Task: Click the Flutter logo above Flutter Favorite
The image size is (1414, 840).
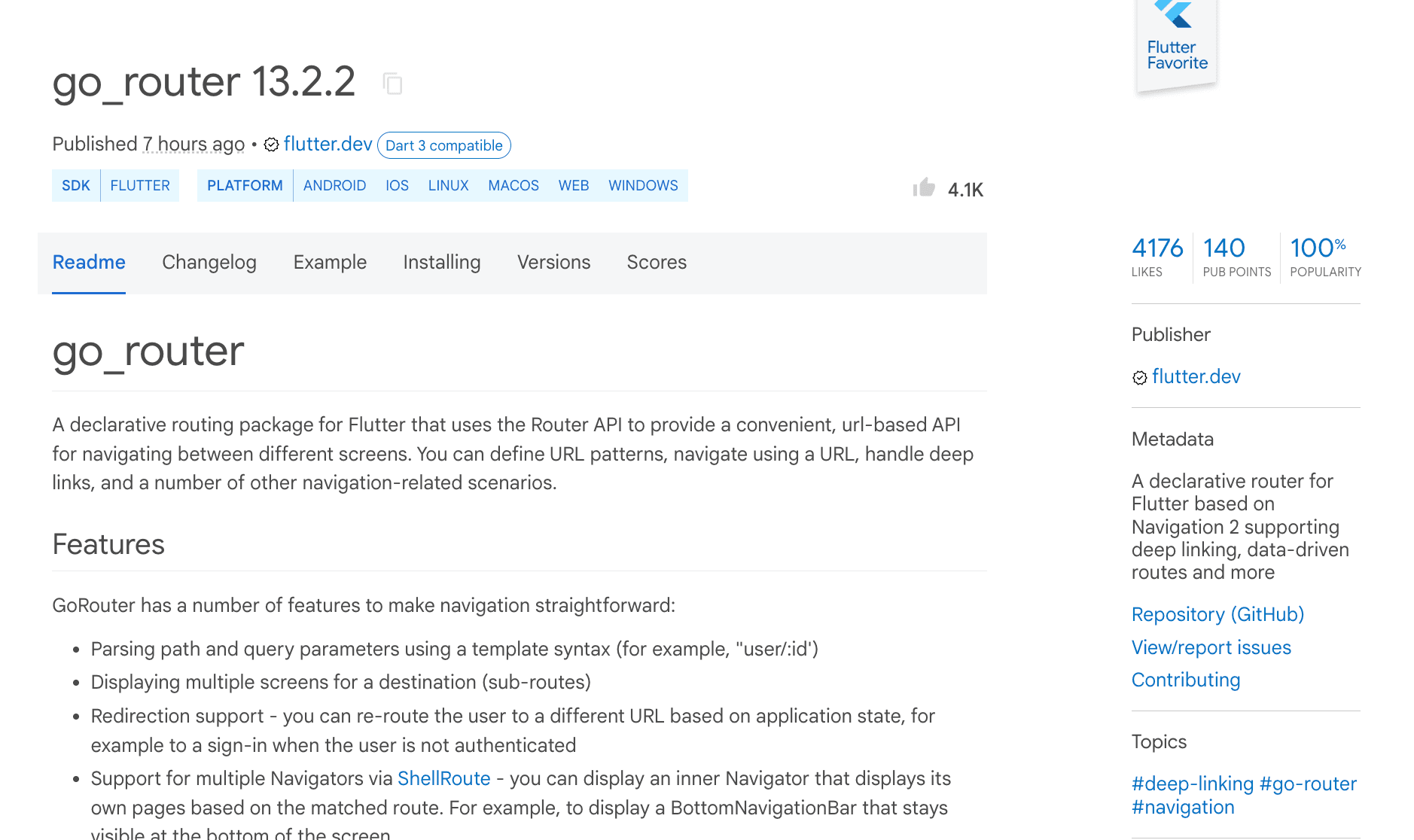Action: [x=1173, y=14]
